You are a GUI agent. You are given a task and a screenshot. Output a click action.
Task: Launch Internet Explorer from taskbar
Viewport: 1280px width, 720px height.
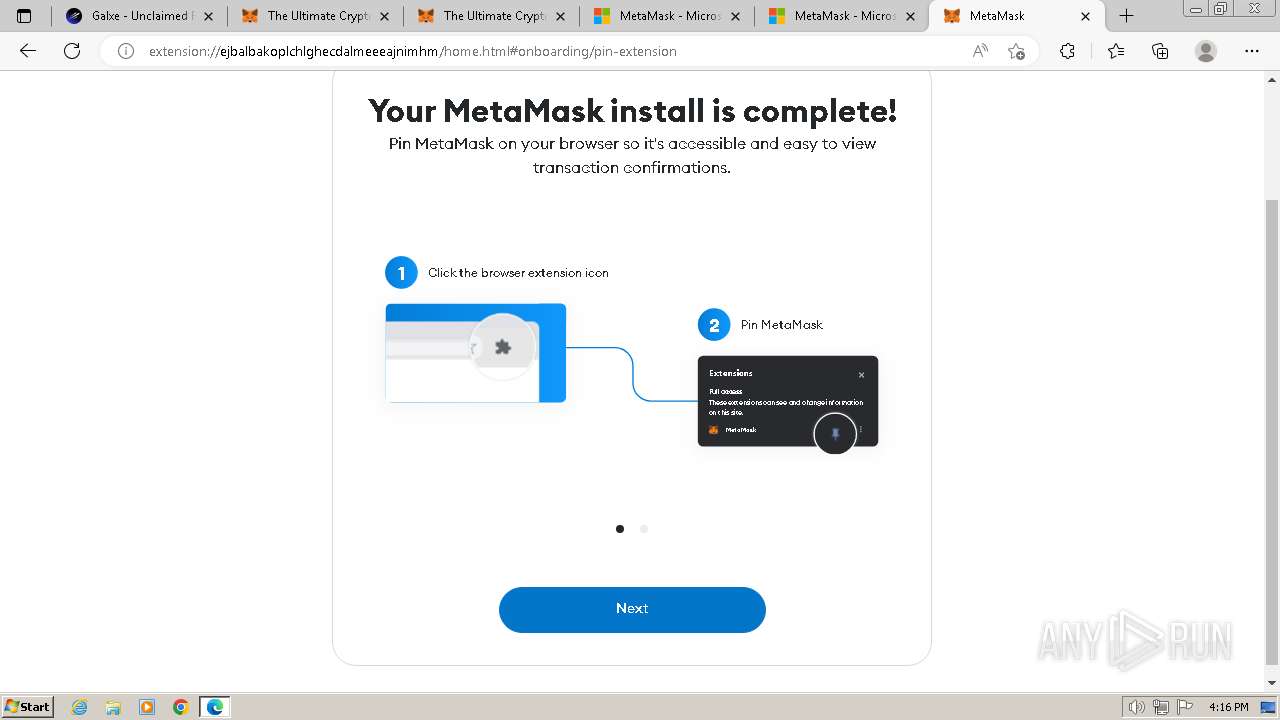(x=80, y=707)
